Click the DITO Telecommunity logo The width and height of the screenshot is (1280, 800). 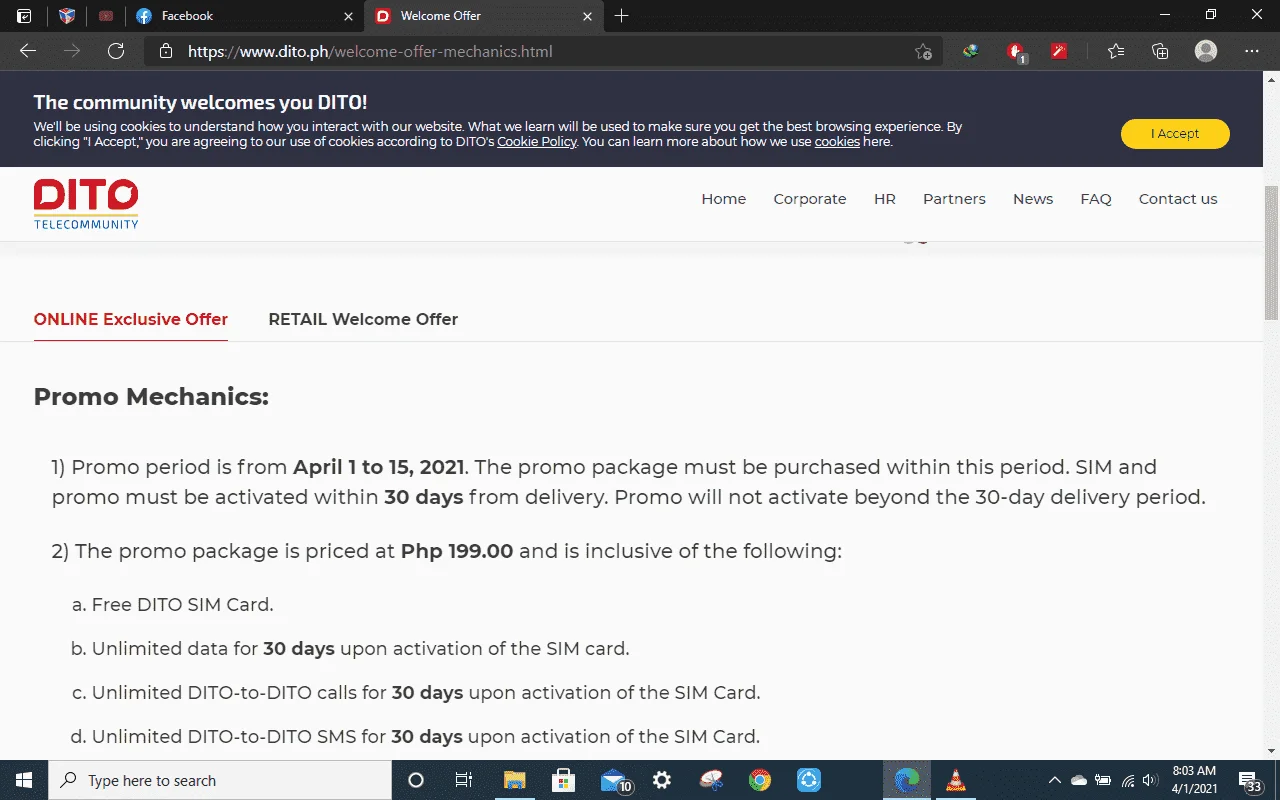[x=86, y=204]
